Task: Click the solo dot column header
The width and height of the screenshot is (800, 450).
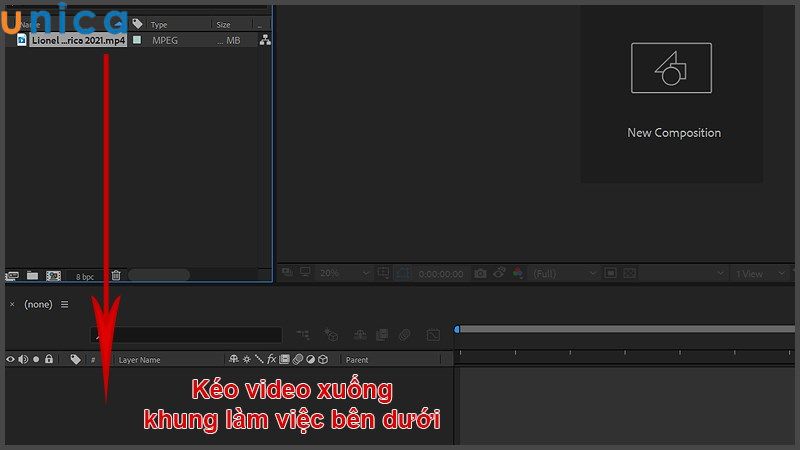Action: pos(36,359)
